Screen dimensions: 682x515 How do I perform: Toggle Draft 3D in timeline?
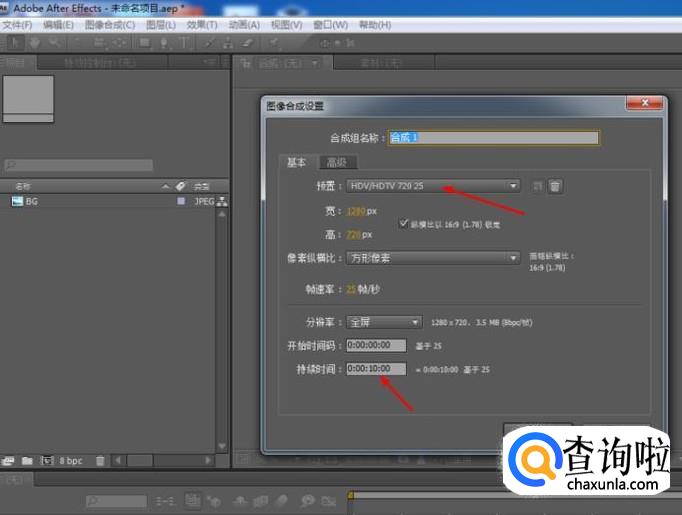214,502
